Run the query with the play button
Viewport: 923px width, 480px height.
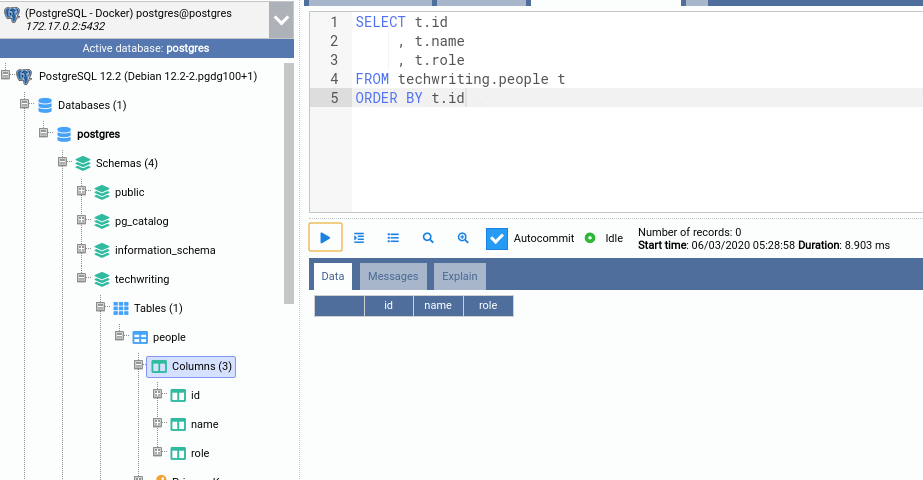325,238
